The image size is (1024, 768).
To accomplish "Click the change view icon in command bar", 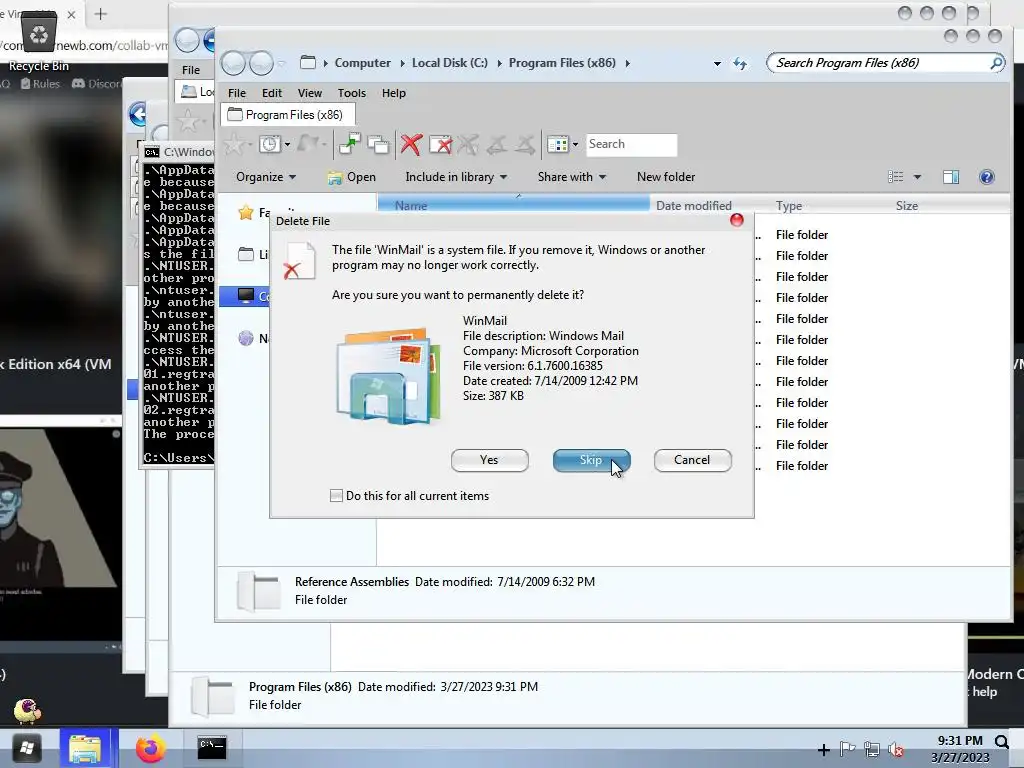I will coord(895,177).
